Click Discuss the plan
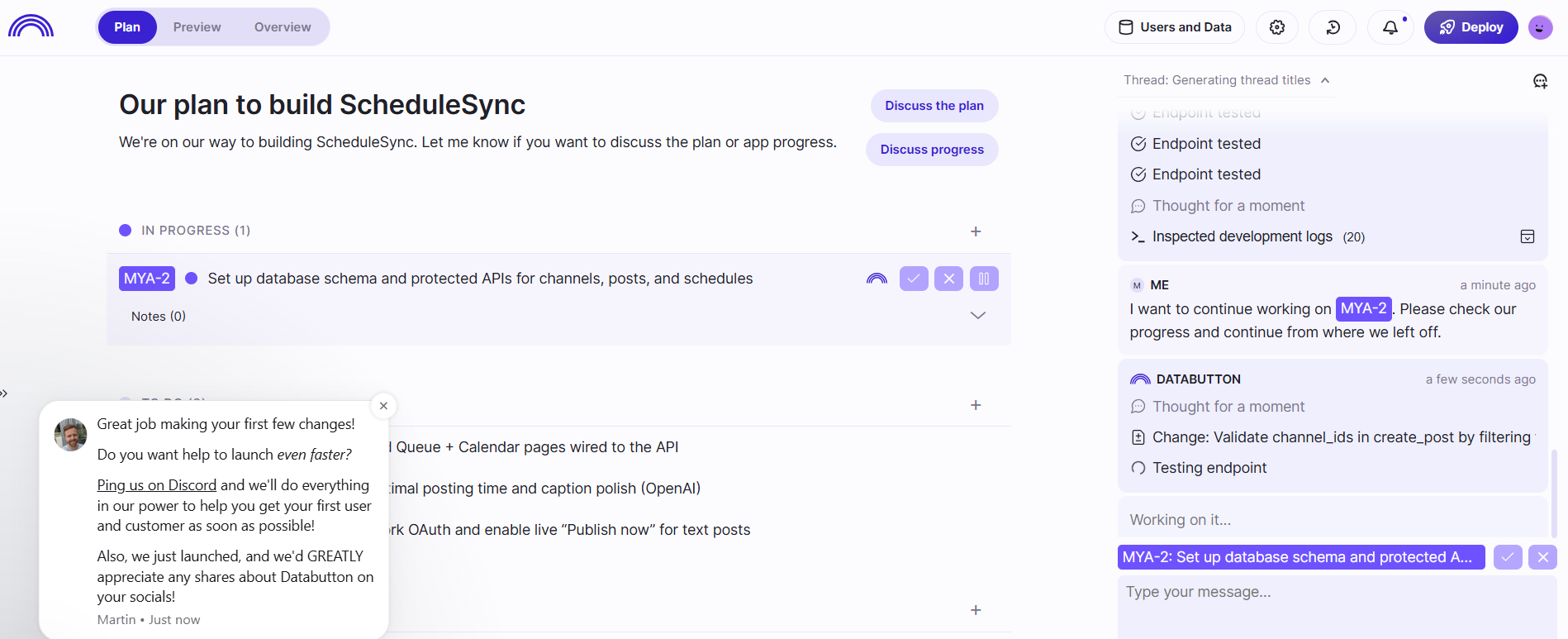The width and height of the screenshot is (1568, 639). (x=934, y=106)
